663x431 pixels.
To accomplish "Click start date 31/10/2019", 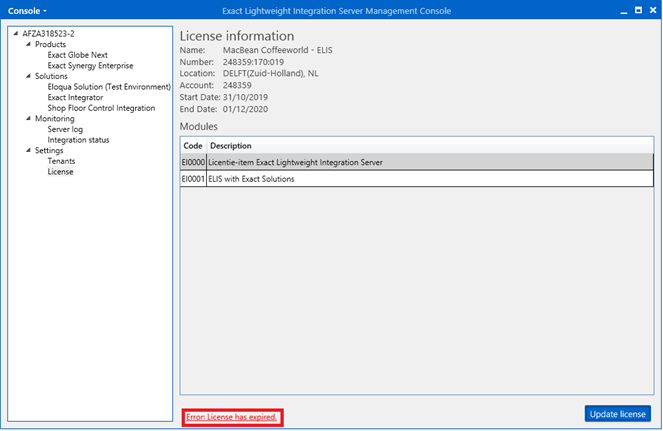I will click(245, 97).
